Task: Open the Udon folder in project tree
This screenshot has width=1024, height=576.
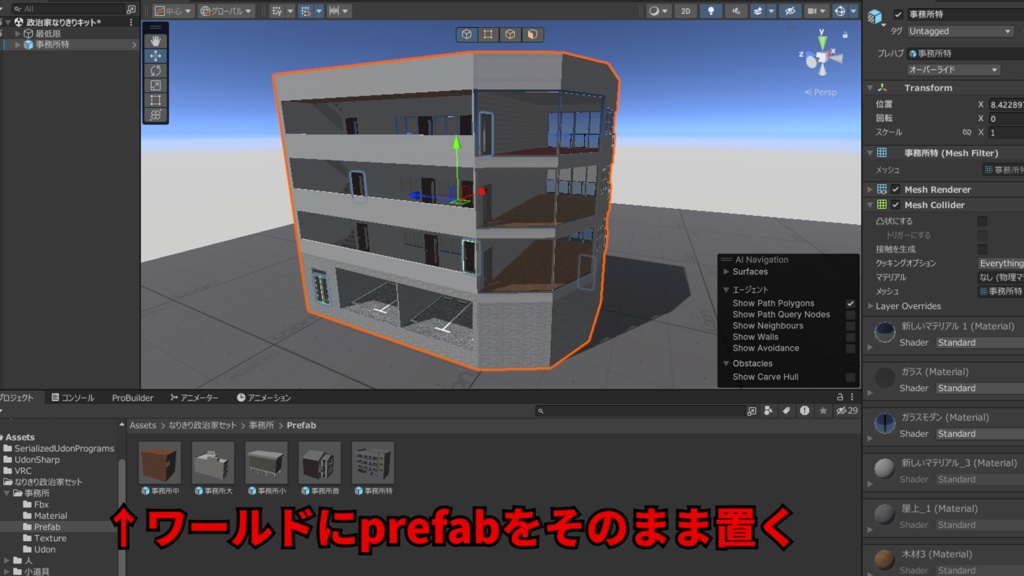Action: (44, 549)
